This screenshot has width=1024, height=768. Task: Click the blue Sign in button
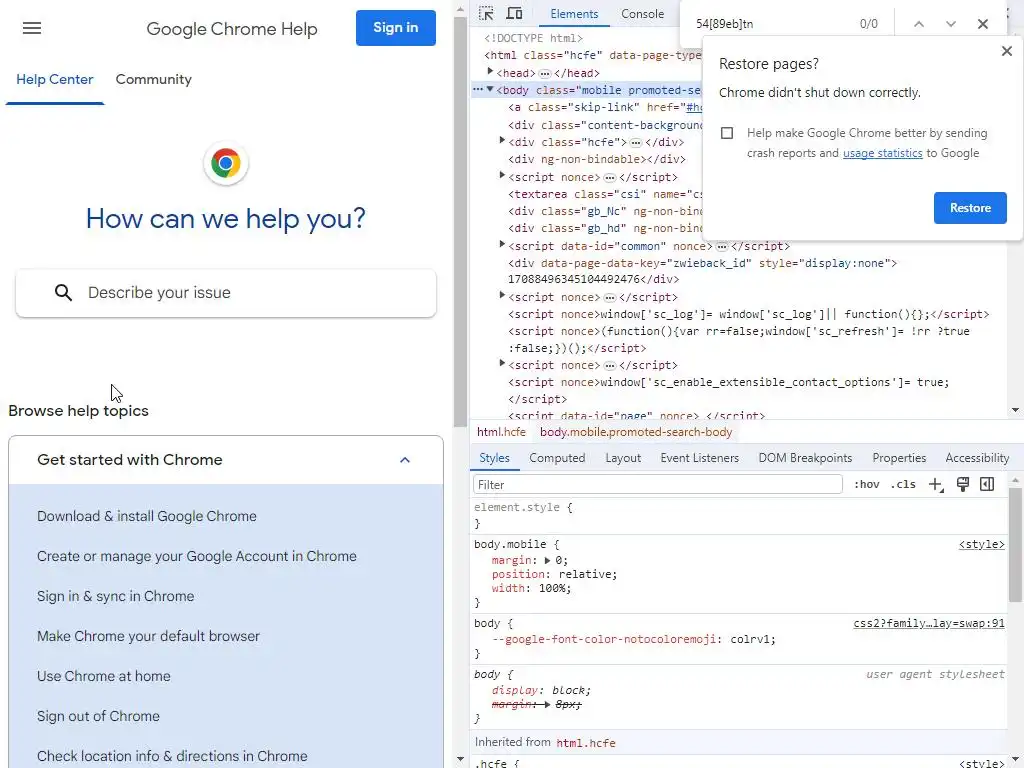(x=396, y=27)
